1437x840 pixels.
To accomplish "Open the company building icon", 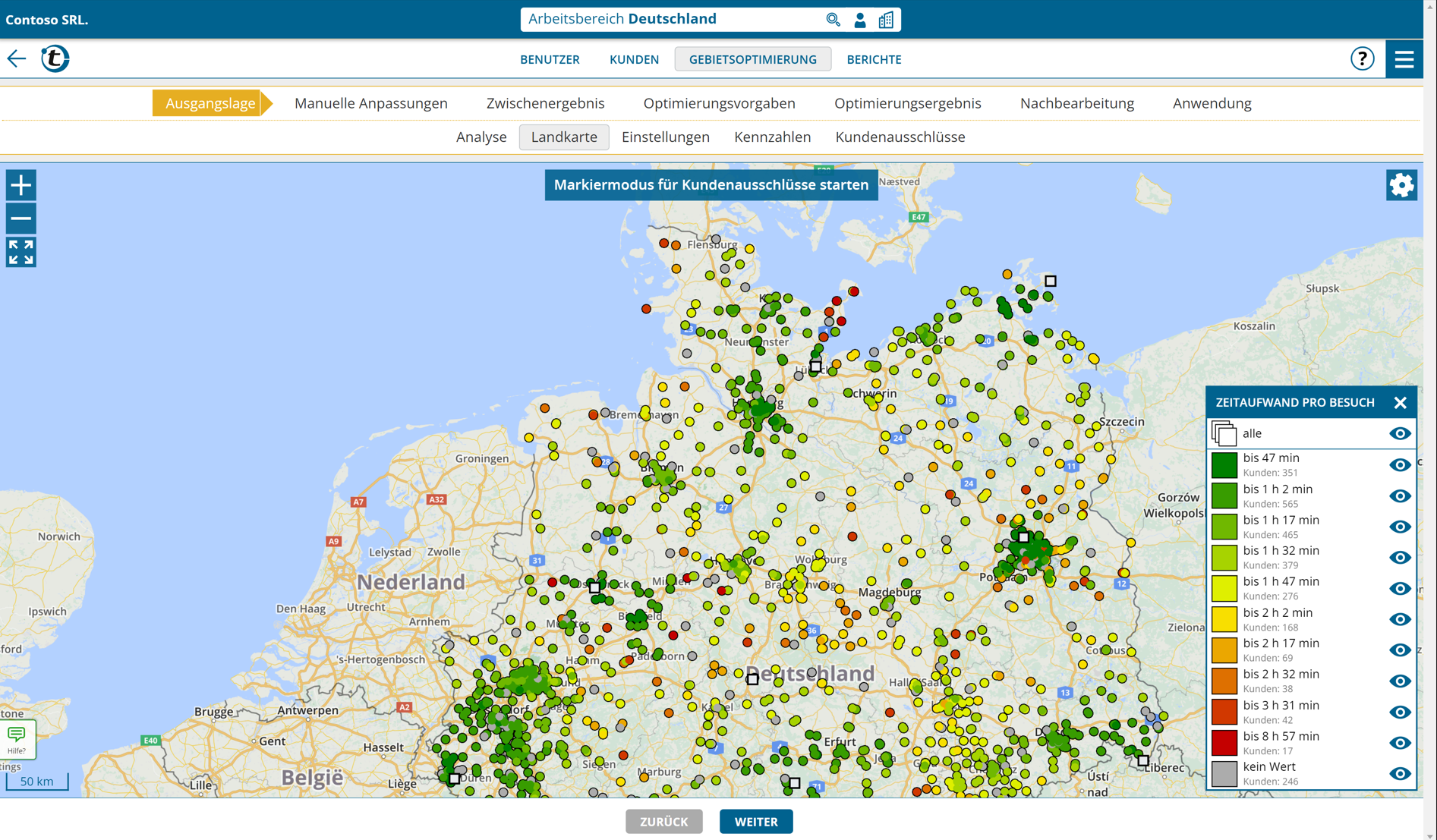I will tap(886, 20).
